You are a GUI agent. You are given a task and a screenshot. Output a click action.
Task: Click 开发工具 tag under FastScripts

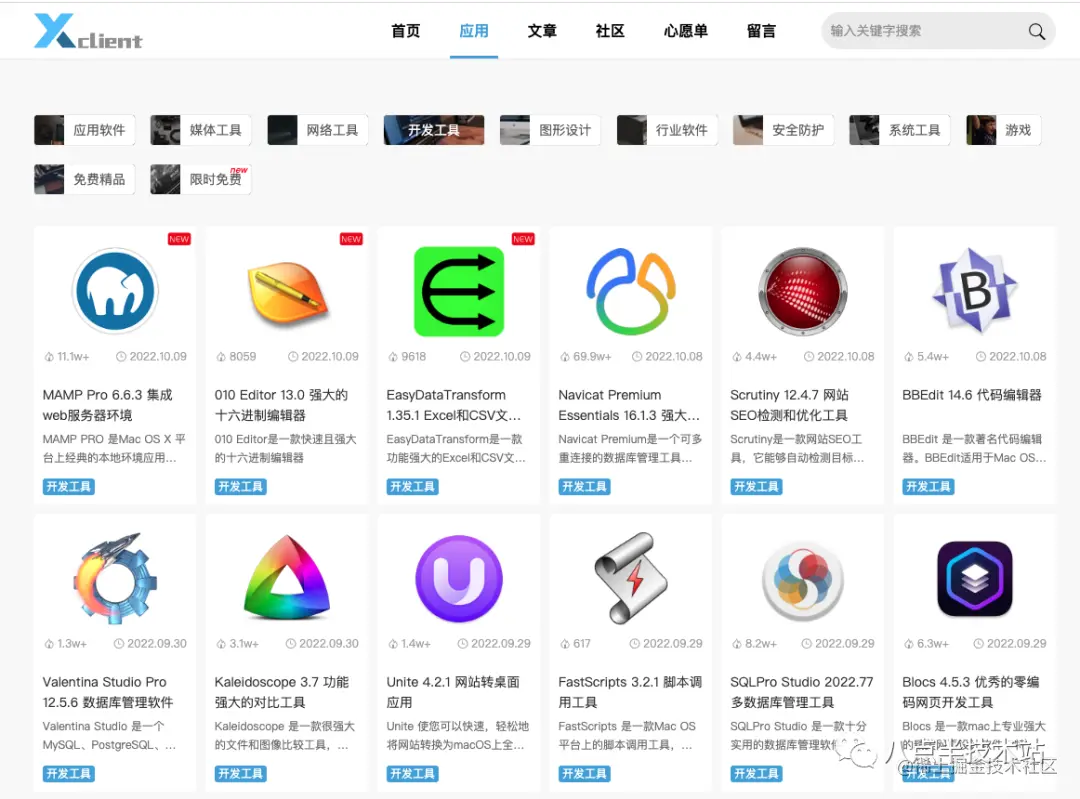click(x=584, y=774)
